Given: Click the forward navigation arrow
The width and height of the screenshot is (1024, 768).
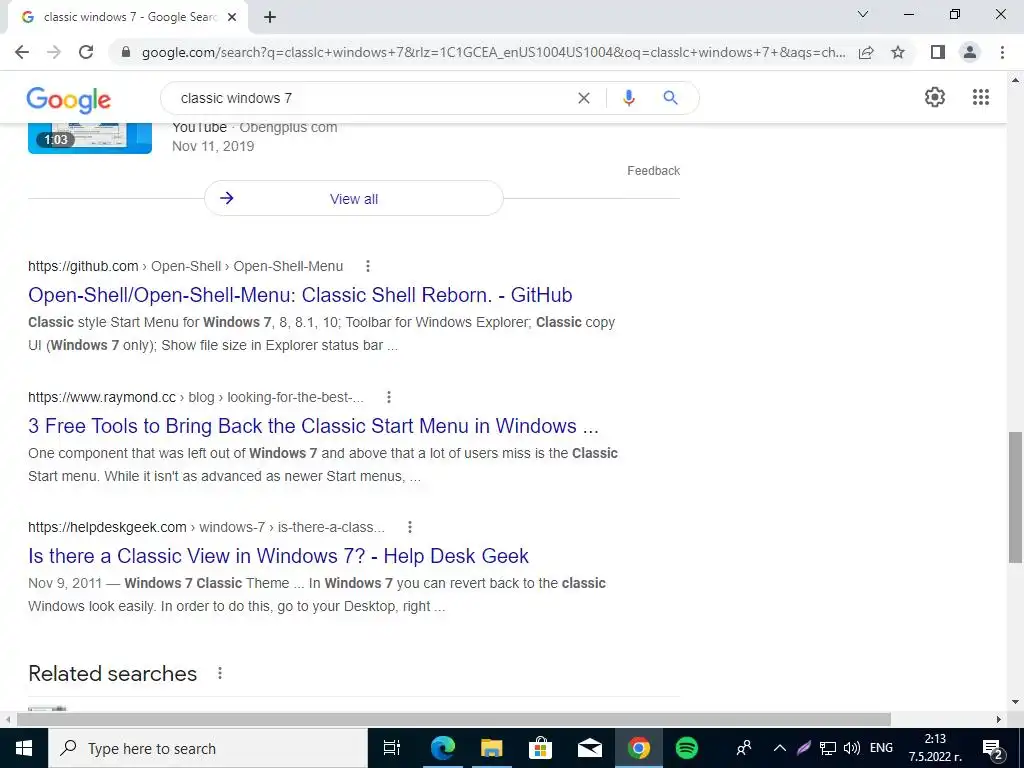Looking at the screenshot, I should (54, 52).
